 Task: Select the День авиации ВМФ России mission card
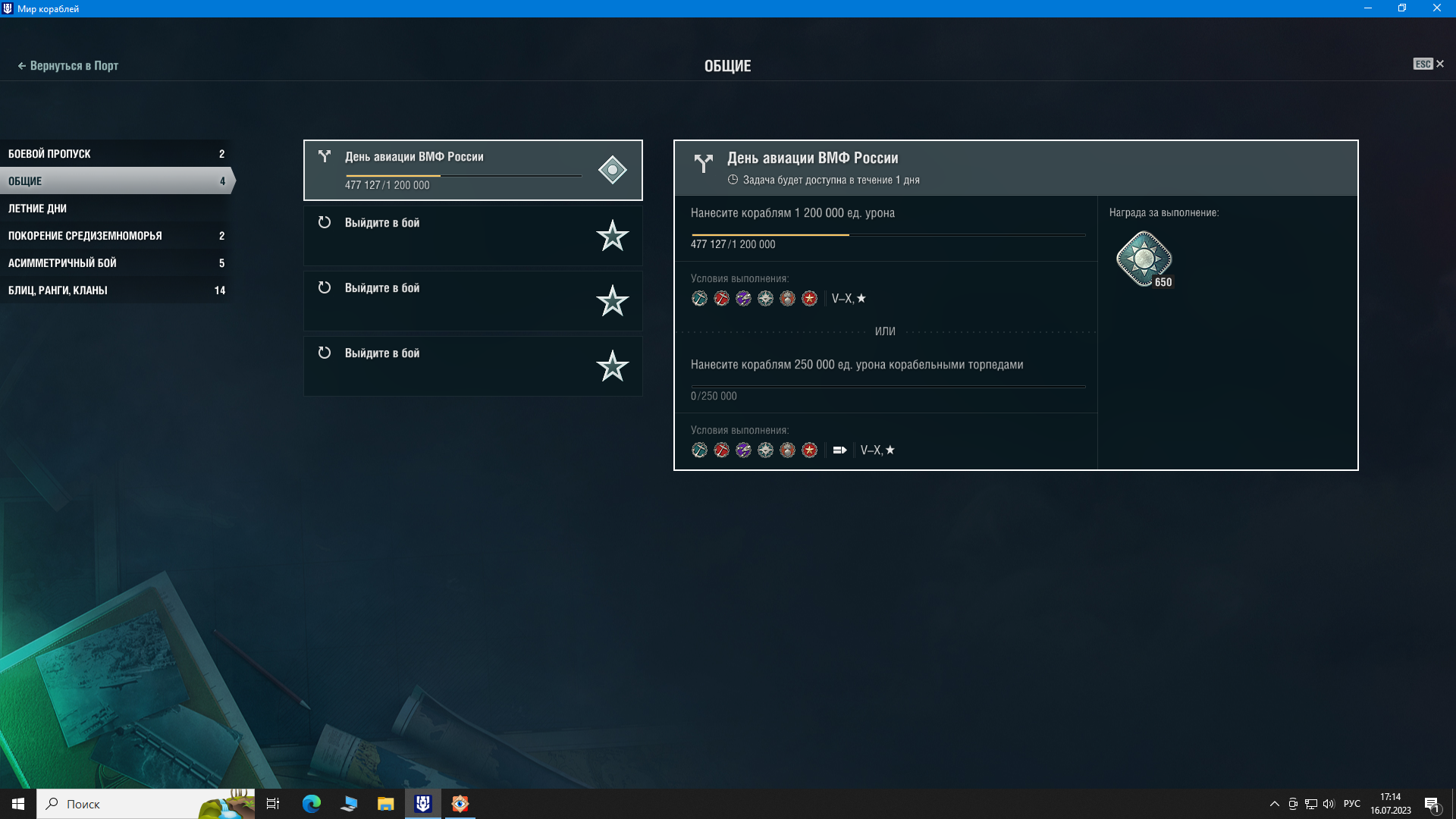click(x=473, y=170)
